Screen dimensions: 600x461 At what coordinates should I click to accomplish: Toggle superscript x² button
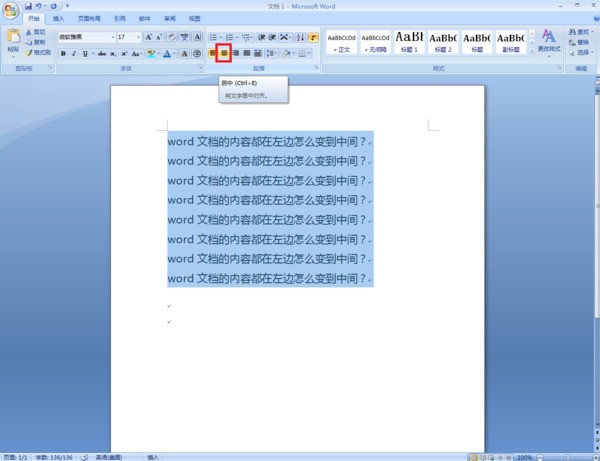pyautogui.click(x=124, y=54)
